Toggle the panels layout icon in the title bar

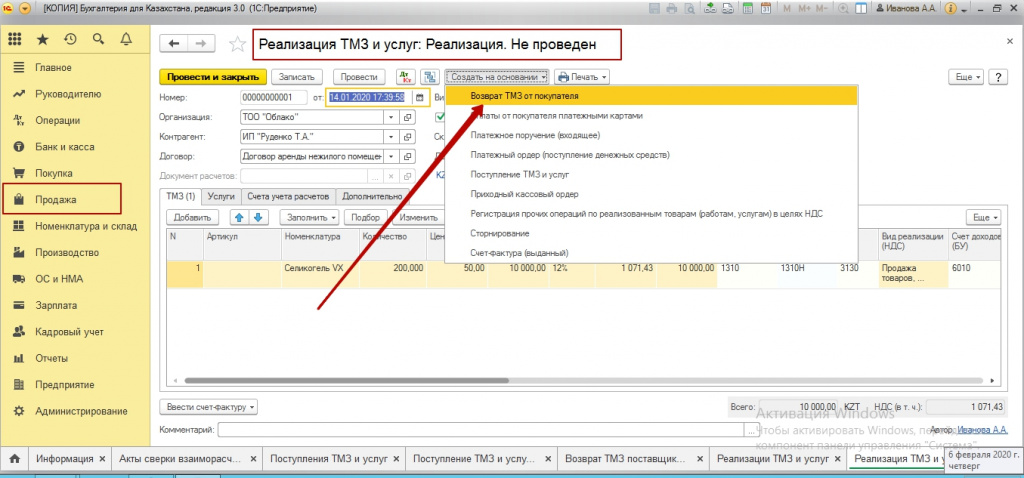pos(862,9)
